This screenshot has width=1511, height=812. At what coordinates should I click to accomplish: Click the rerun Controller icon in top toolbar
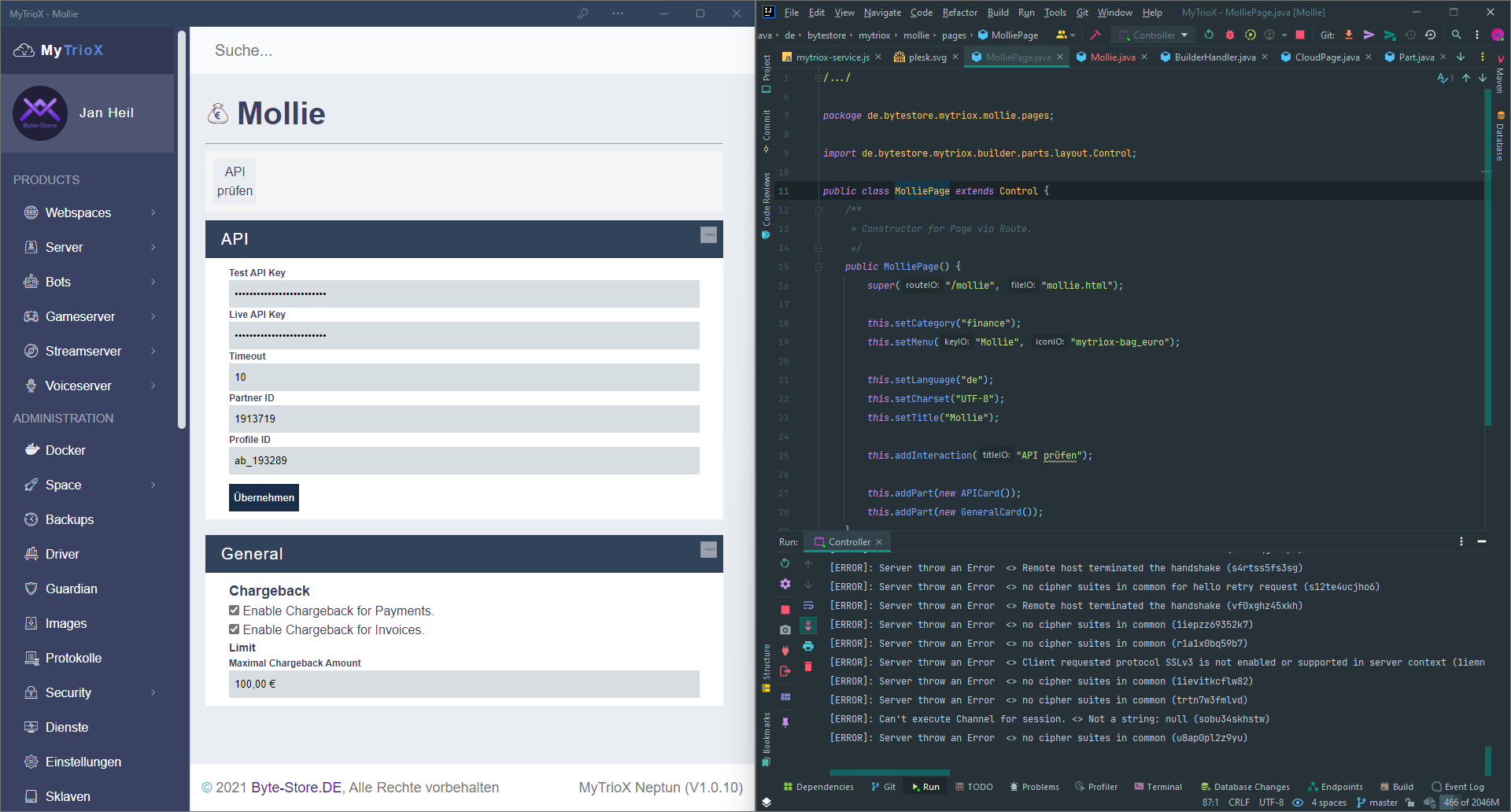click(x=1209, y=35)
